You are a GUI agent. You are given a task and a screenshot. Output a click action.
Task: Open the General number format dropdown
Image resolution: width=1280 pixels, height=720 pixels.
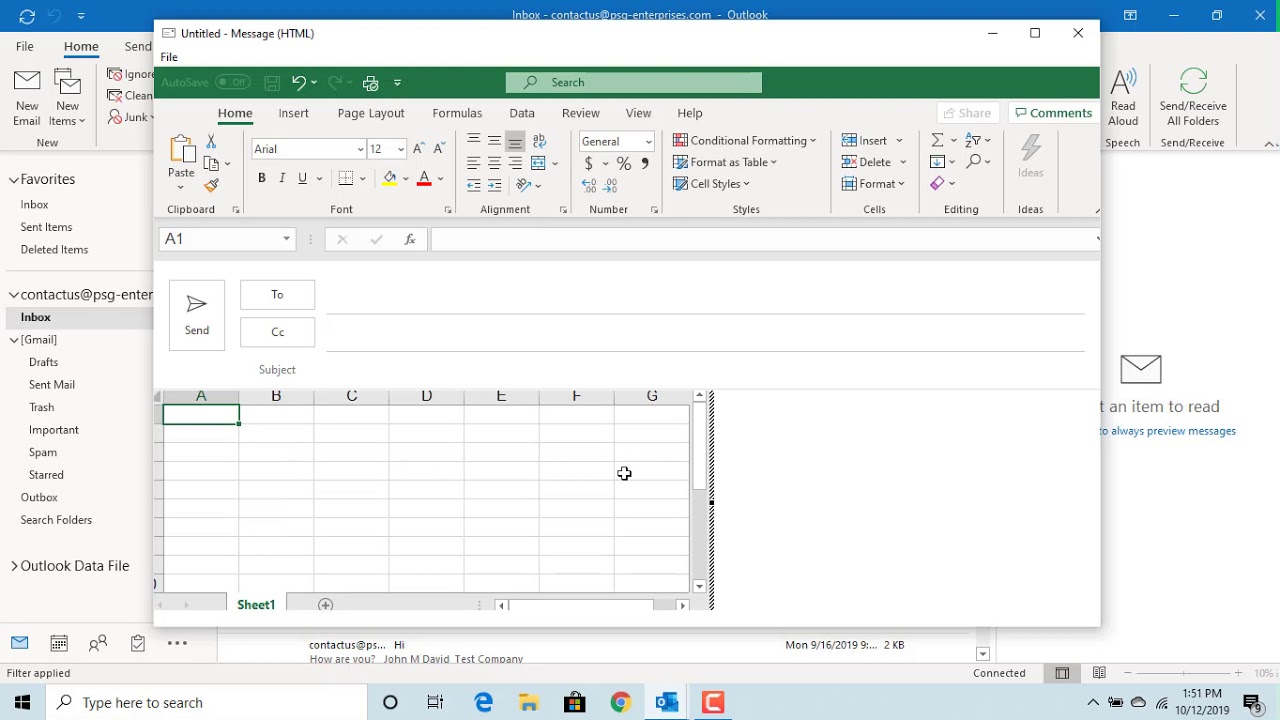point(649,141)
